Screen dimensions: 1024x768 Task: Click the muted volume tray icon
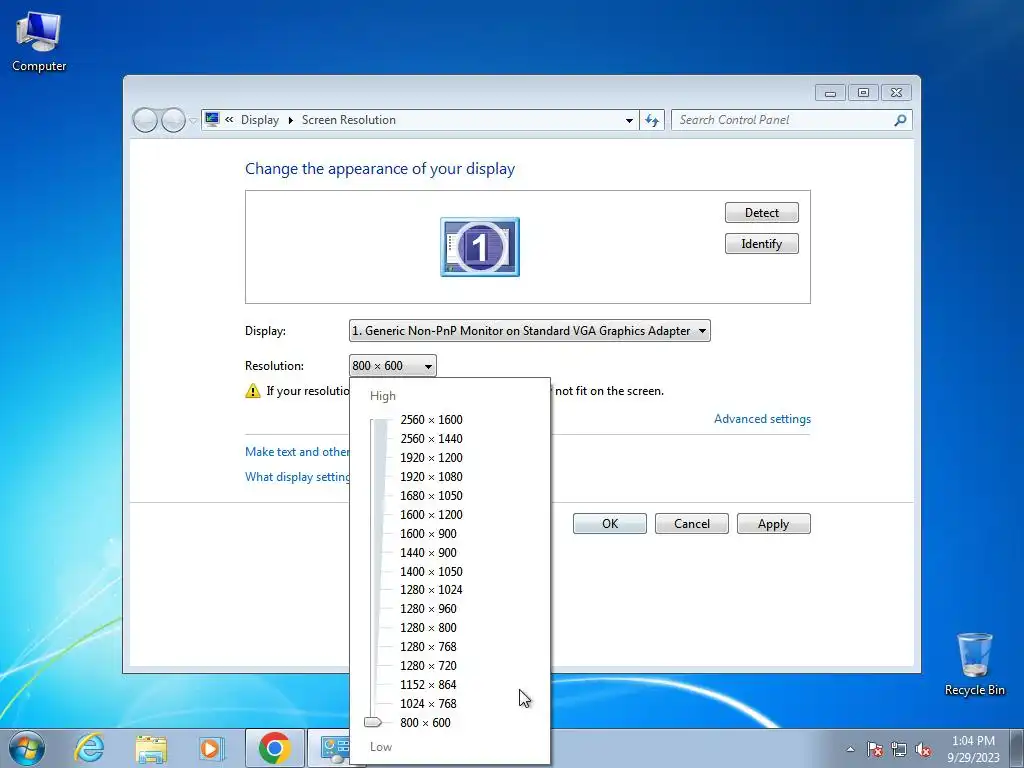point(923,749)
